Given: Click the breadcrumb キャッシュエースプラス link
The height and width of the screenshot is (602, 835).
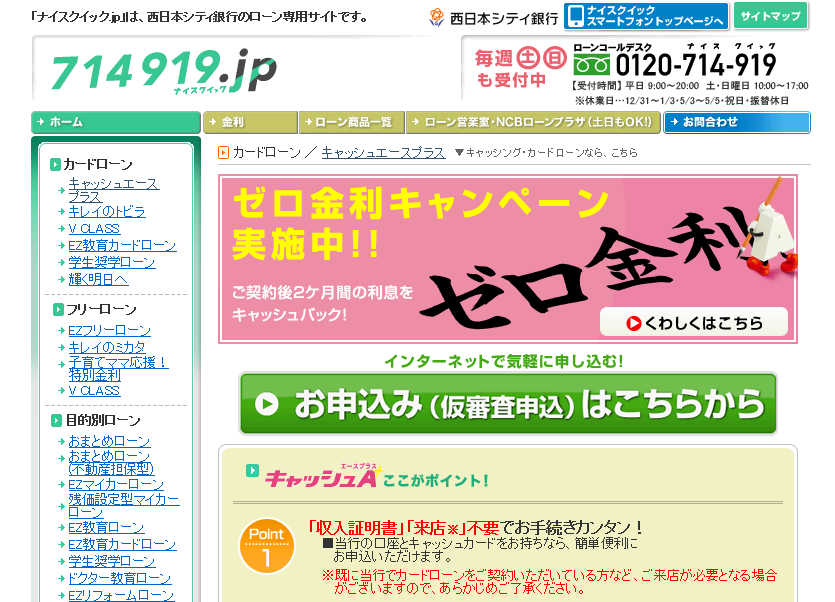Looking at the screenshot, I should pyautogui.click(x=383, y=153).
